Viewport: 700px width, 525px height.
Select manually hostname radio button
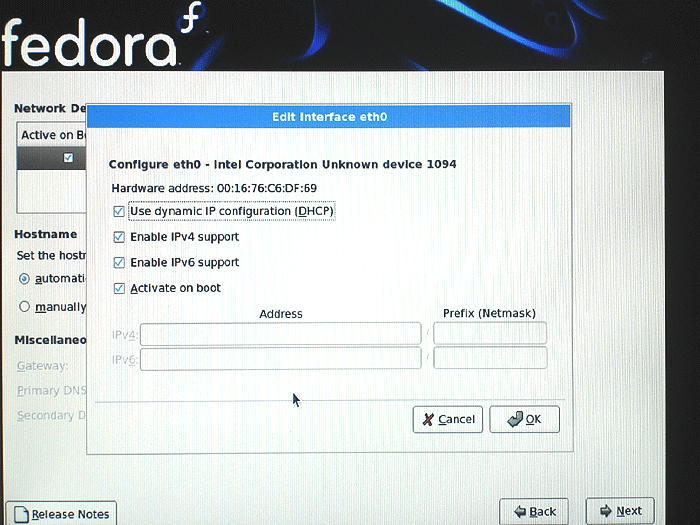click(25, 307)
